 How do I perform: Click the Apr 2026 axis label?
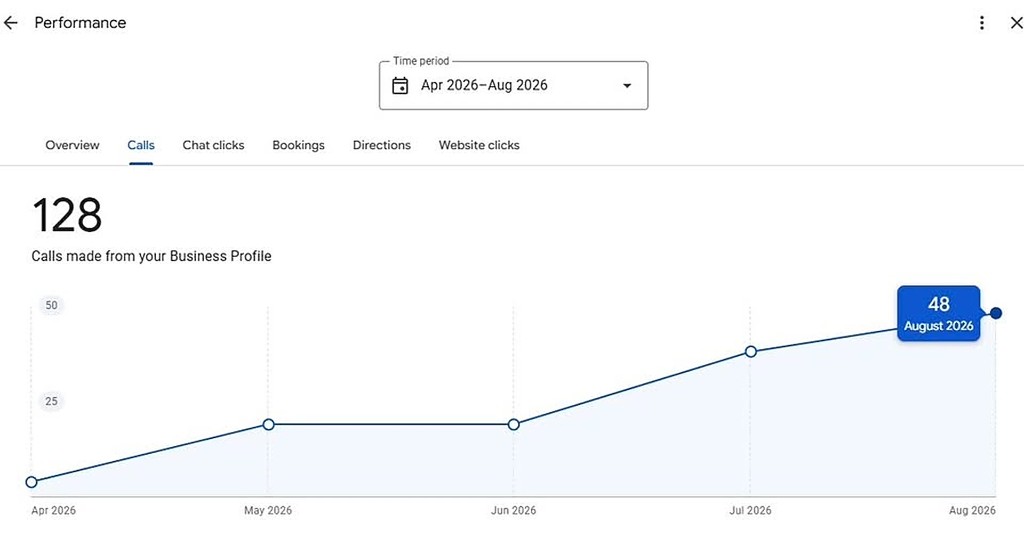[x=54, y=510]
